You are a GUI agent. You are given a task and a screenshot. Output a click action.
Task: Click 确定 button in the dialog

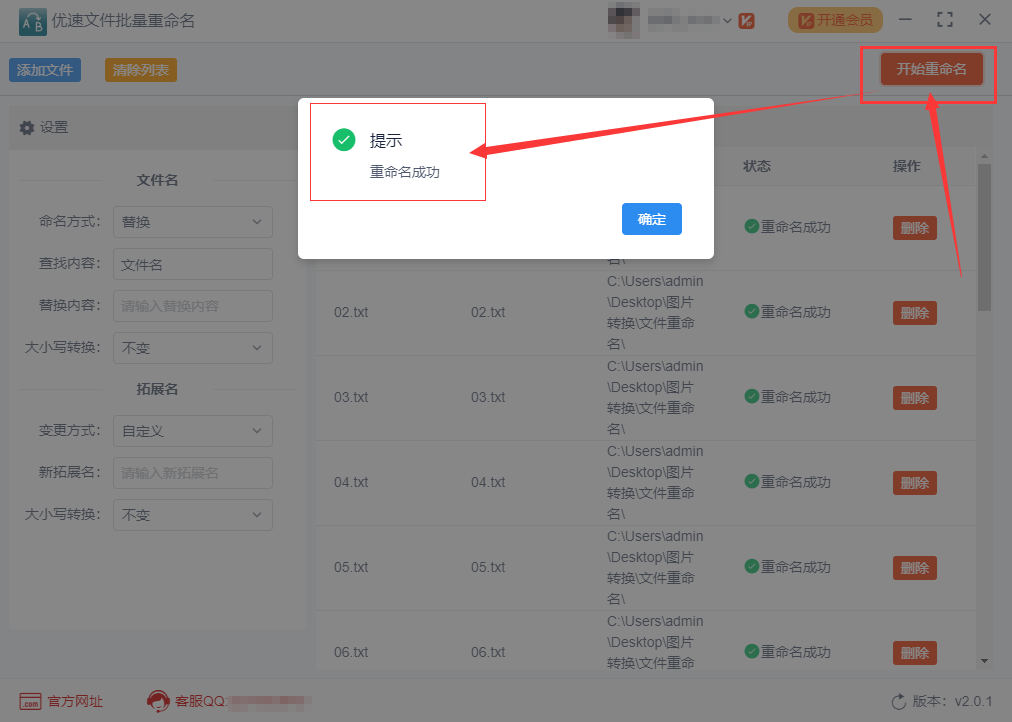click(x=652, y=219)
